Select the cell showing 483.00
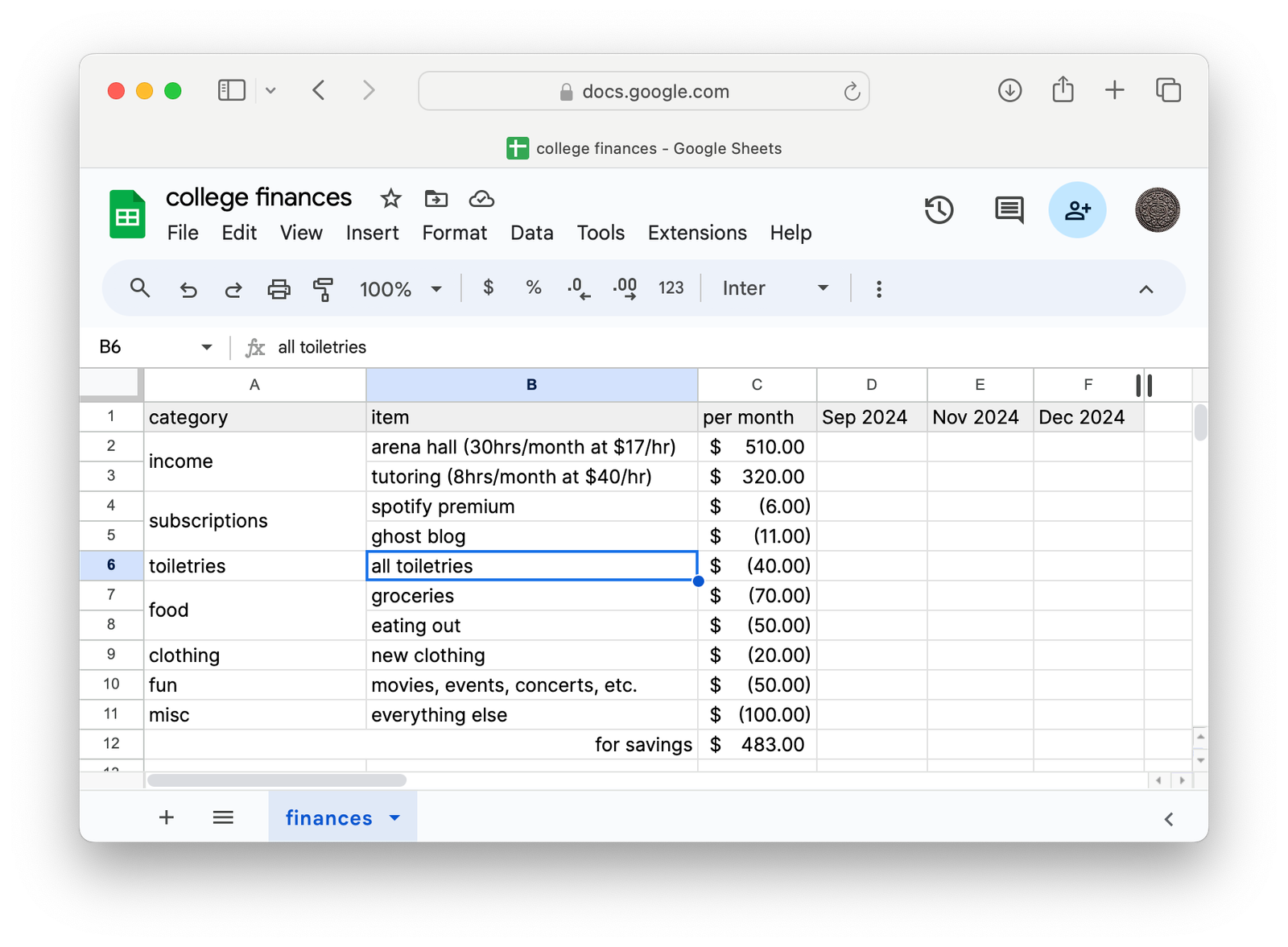1288x947 pixels. point(757,744)
